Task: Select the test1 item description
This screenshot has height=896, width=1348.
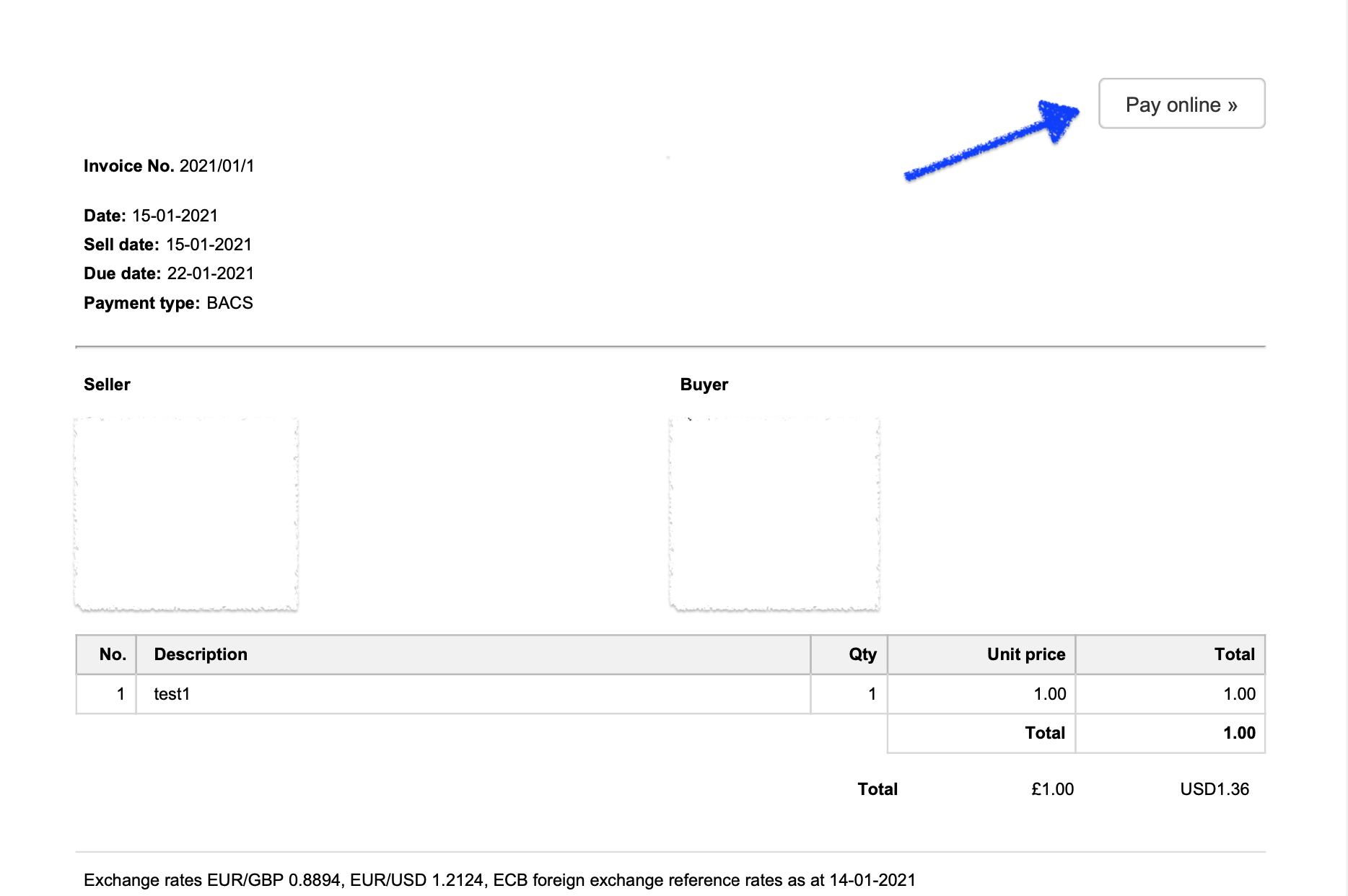Action: pyautogui.click(x=171, y=694)
